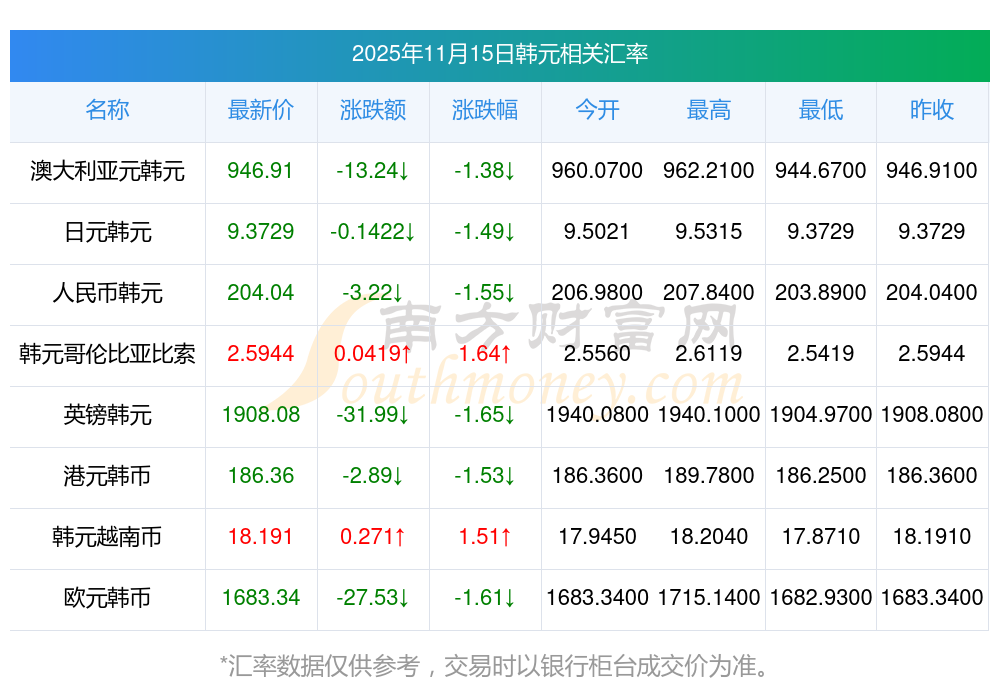The width and height of the screenshot is (1000, 697).
Task: Click change amount -3.22↓
Action: [372, 293]
